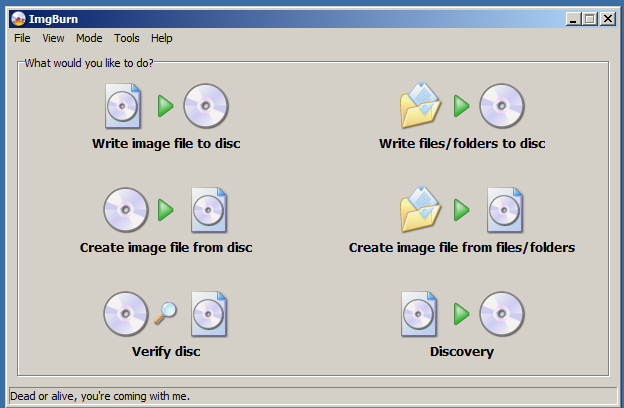Click the green arrow above Write image file to disc
624x408 pixels.
click(x=166, y=106)
